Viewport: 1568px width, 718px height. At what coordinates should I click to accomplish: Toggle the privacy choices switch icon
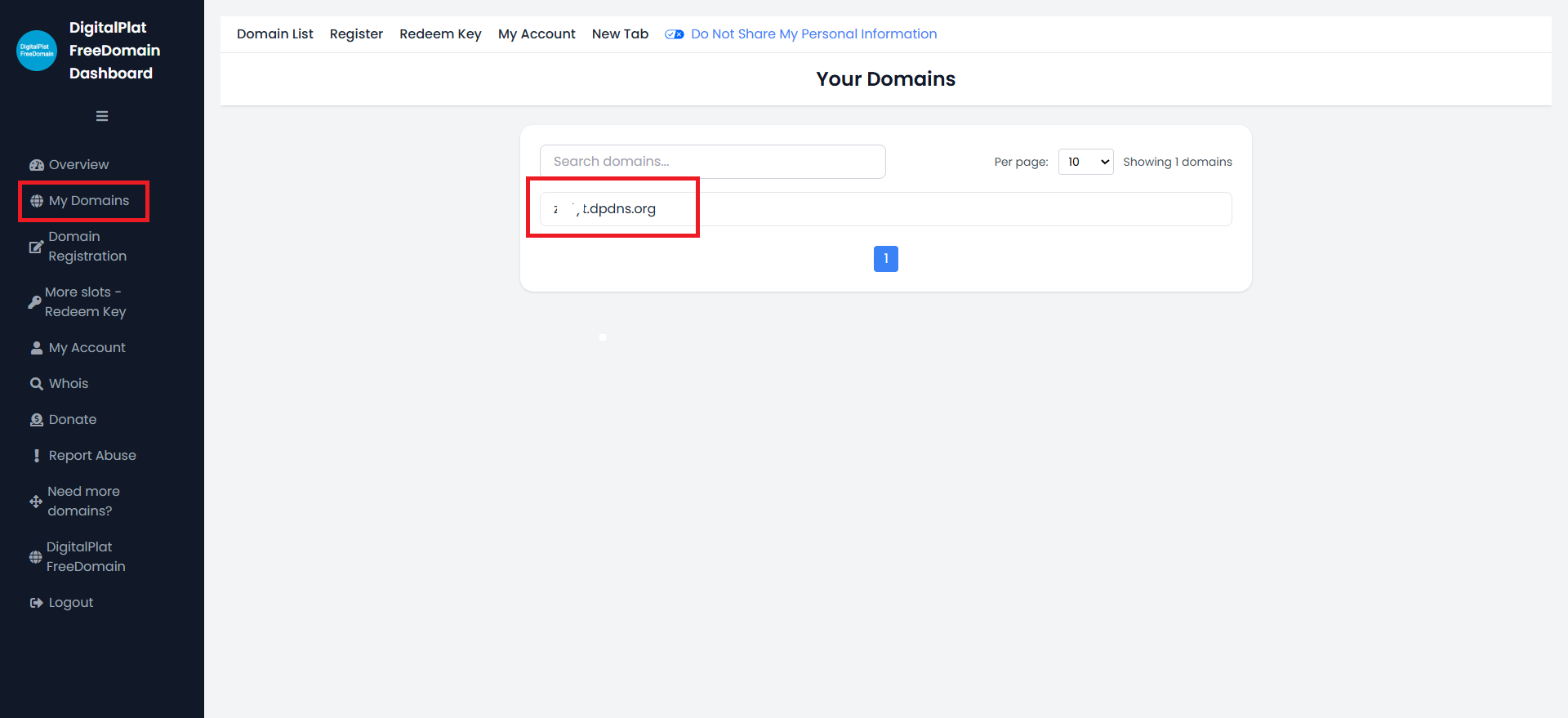pyautogui.click(x=674, y=34)
